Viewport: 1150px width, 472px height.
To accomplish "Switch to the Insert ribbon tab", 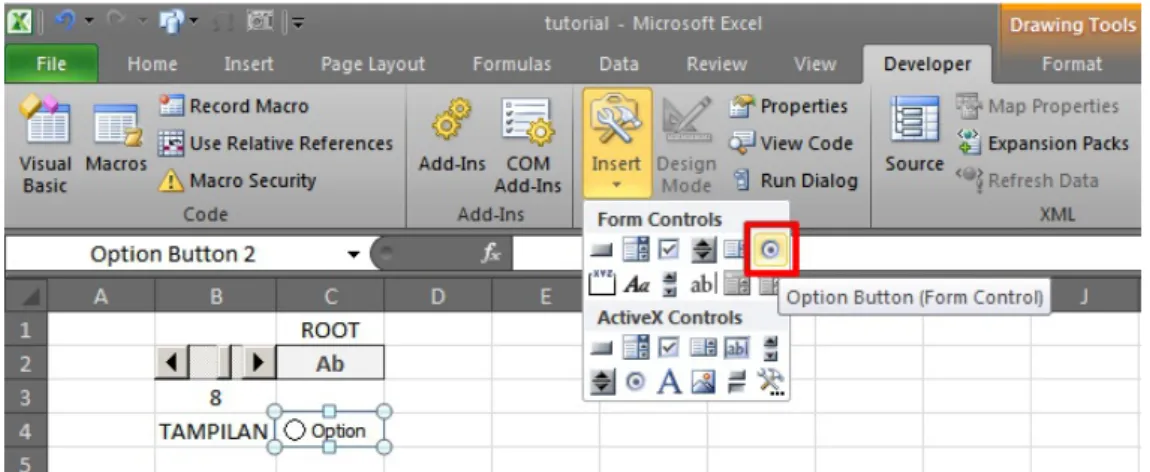I will pyautogui.click(x=249, y=64).
